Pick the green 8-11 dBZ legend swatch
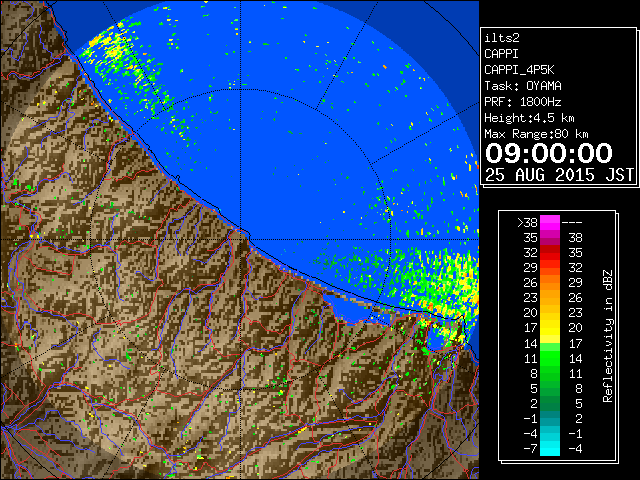Screen dimensions: 640x480 [x=550, y=373]
